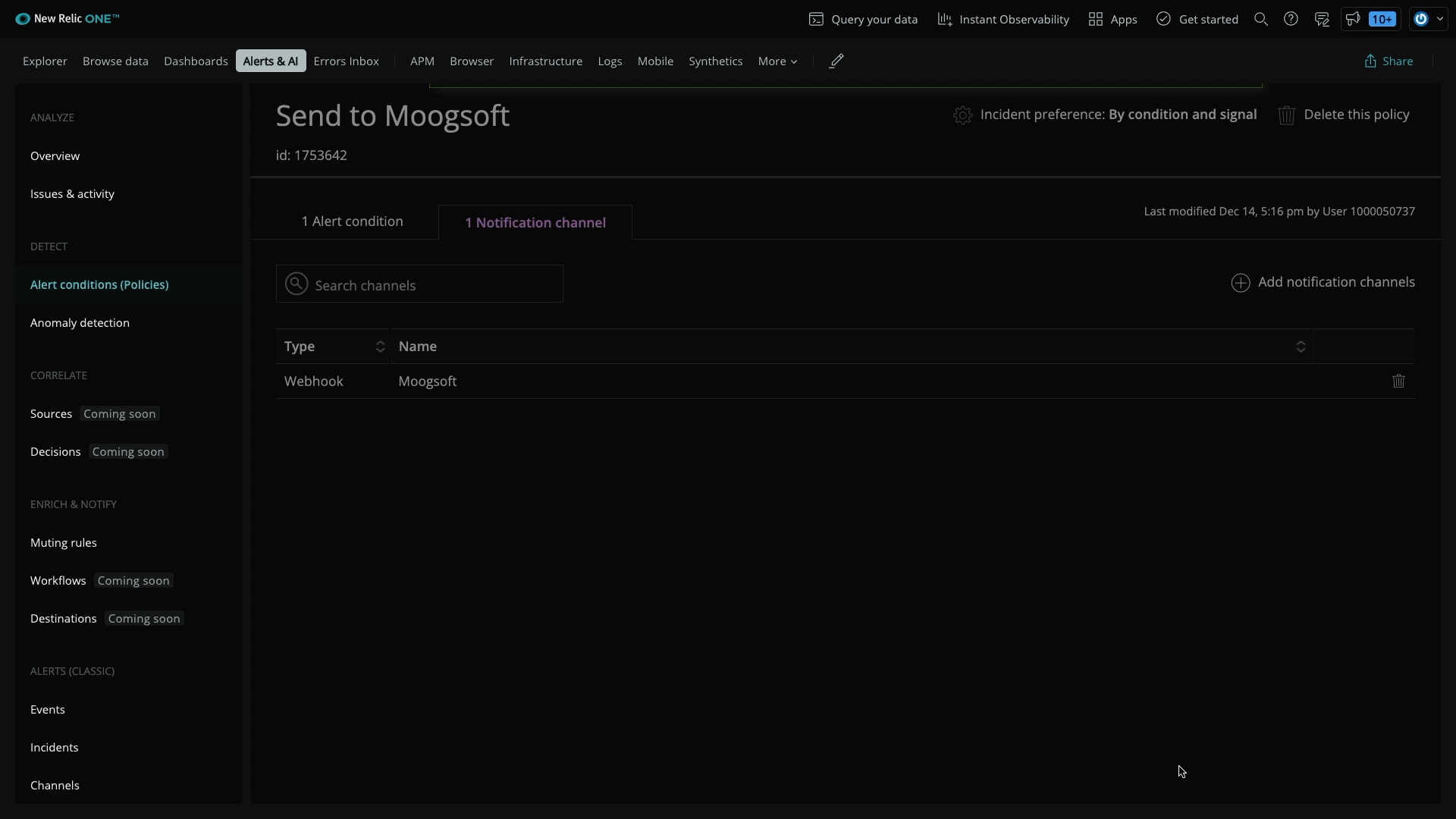The width and height of the screenshot is (1456, 819).
Task: Expand the More navigation dropdown
Action: [777, 61]
